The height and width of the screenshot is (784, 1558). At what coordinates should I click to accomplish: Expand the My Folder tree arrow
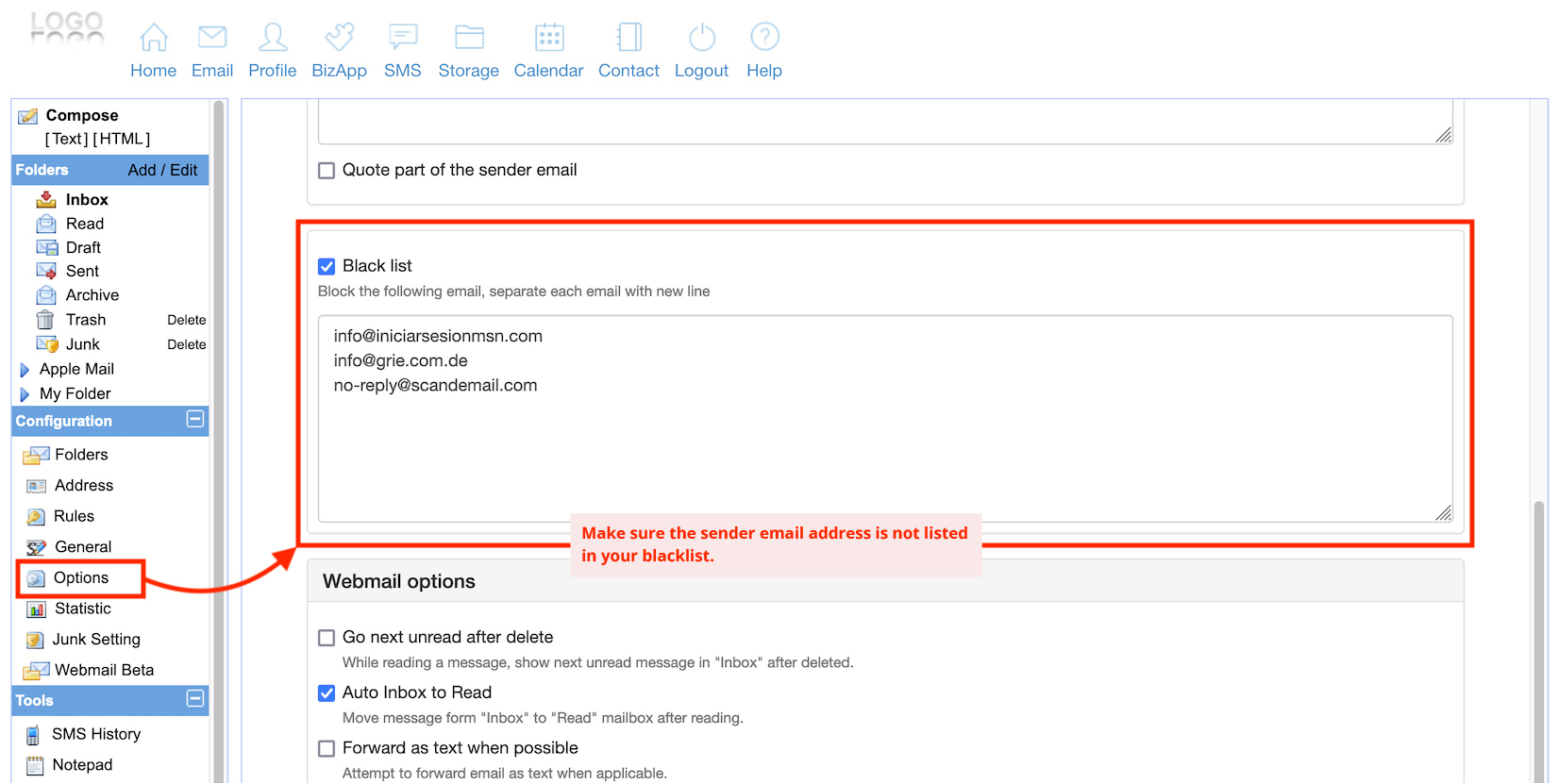25,394
